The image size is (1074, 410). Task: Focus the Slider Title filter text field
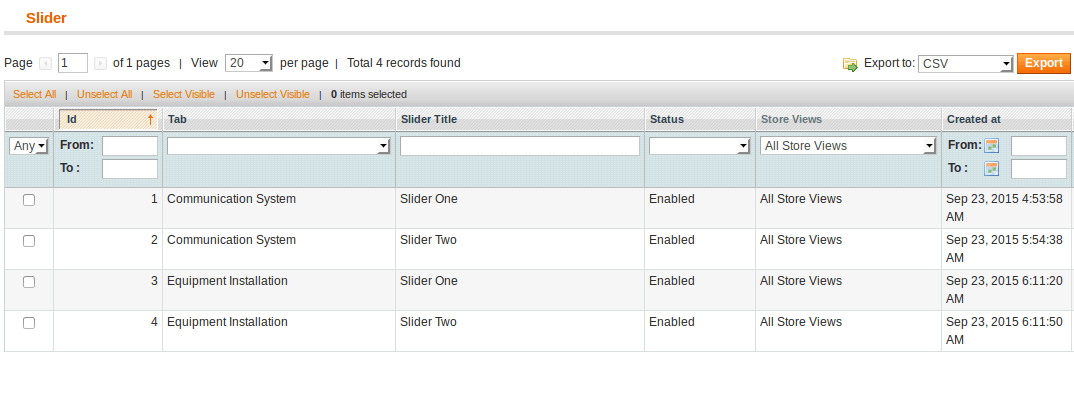click(520, 146)
